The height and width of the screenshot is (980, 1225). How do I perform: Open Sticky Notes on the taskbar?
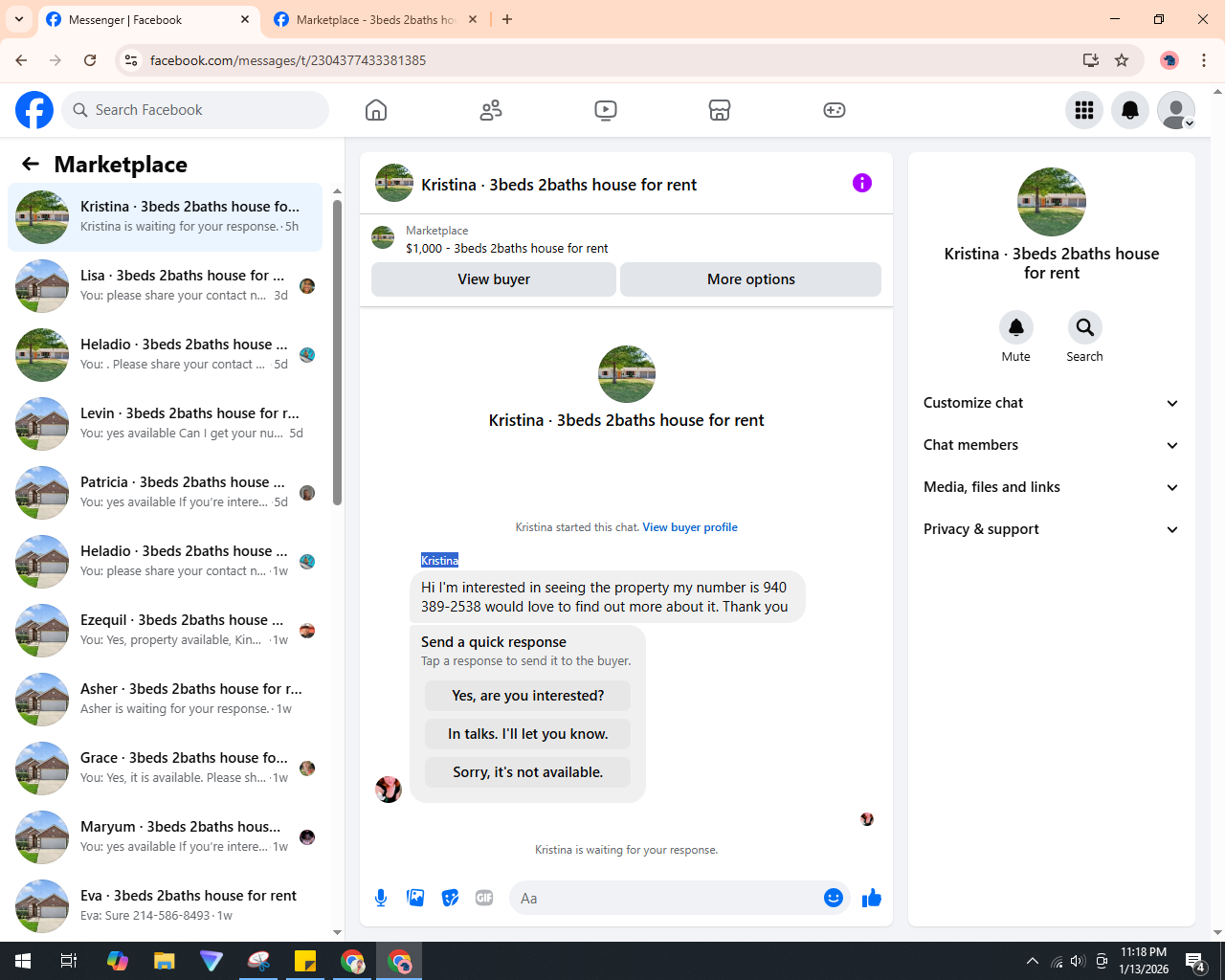click(x=305, y=961)
